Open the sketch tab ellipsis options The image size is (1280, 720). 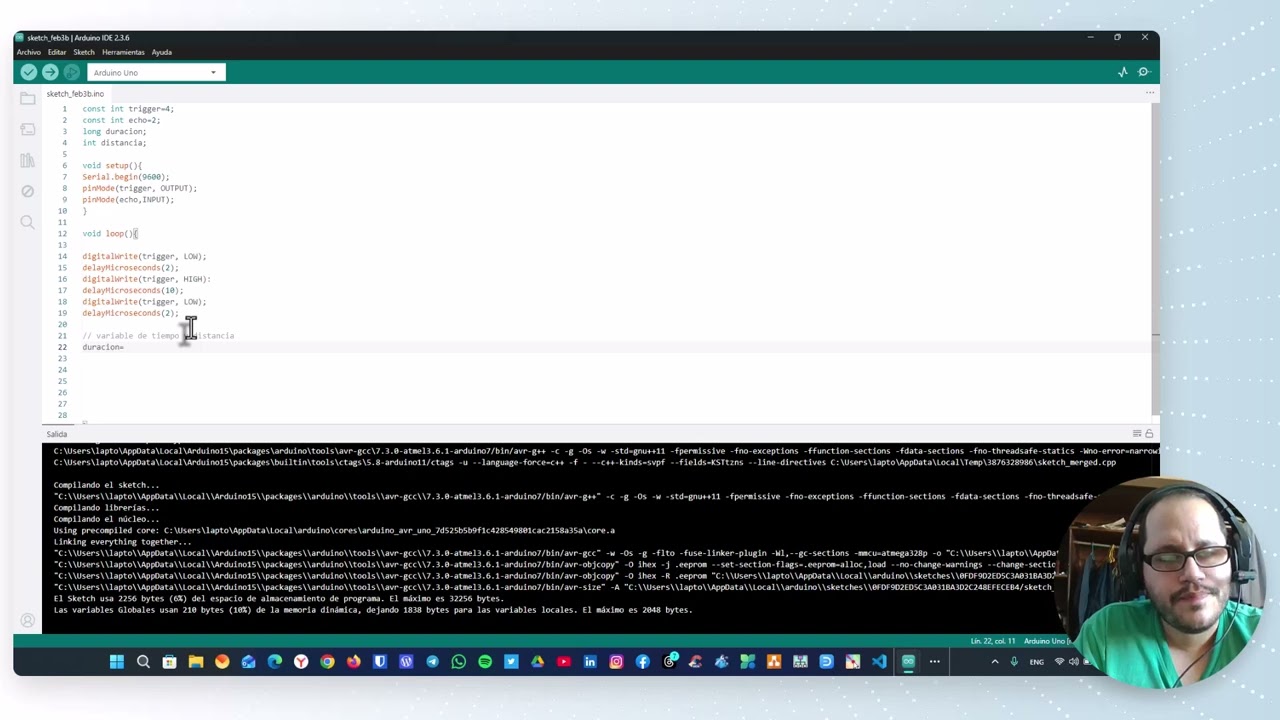pyautogui.click(x=1150, y=93)
